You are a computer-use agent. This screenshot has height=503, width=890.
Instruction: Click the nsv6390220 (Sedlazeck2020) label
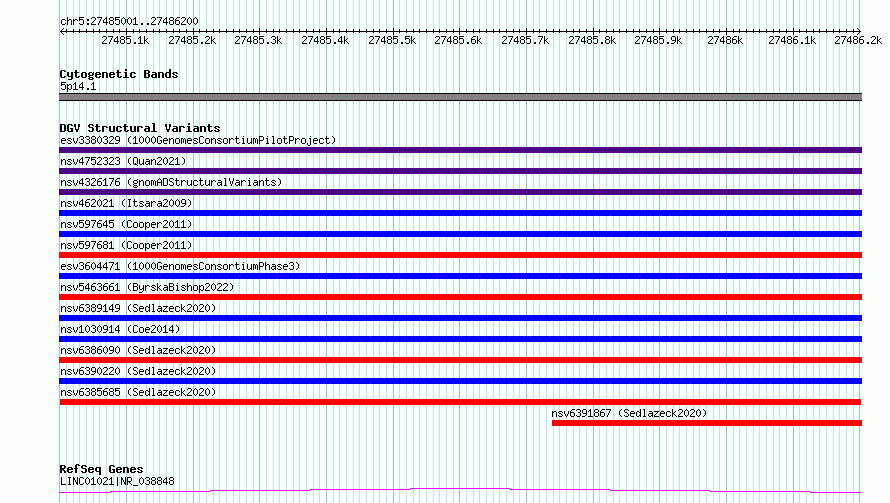pyautogui.click(x=138, y=371)
